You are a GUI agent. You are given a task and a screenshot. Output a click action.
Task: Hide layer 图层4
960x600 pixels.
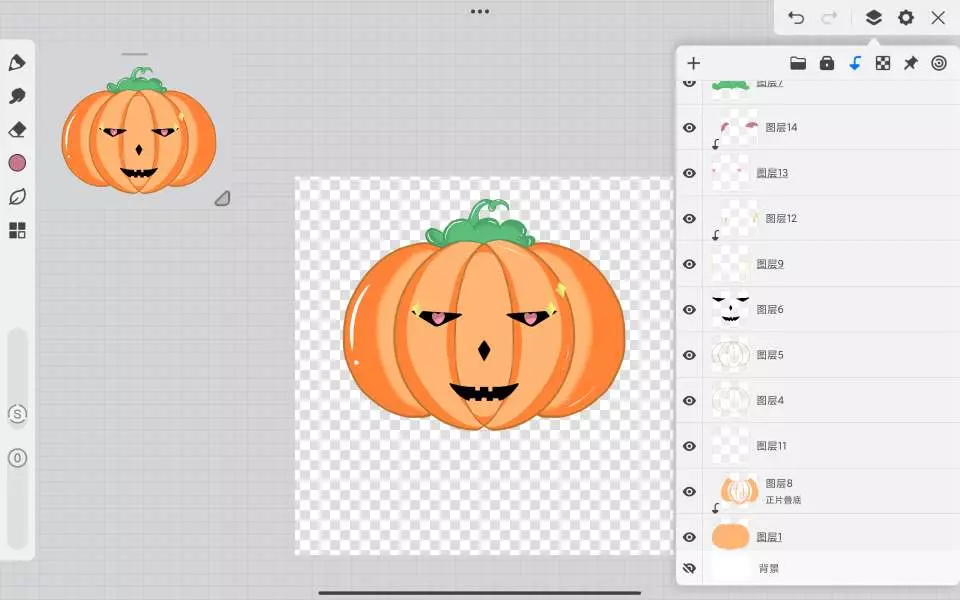[x=689, y=400]
